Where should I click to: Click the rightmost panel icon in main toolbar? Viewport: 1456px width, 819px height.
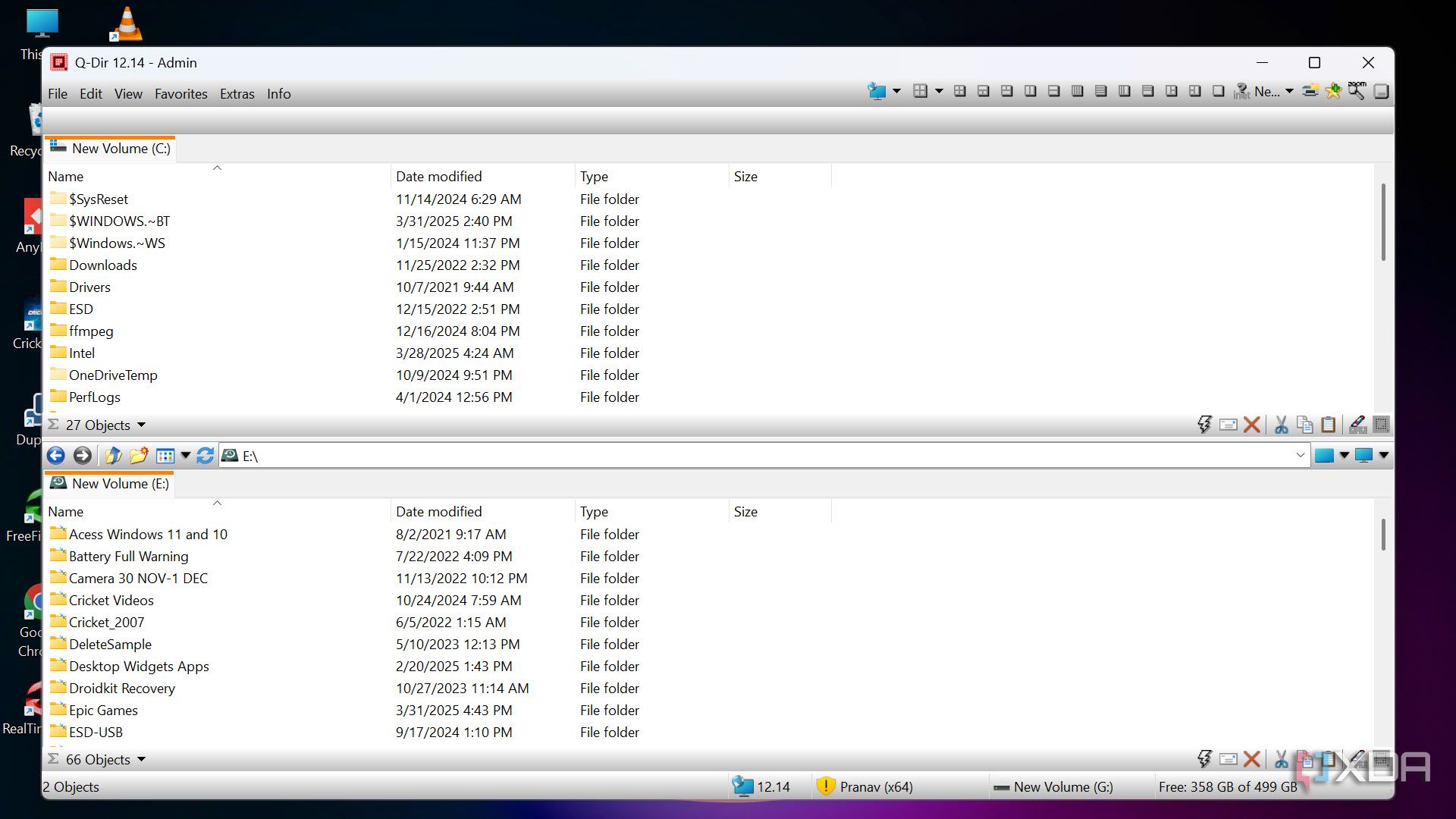pos(1381,91)
